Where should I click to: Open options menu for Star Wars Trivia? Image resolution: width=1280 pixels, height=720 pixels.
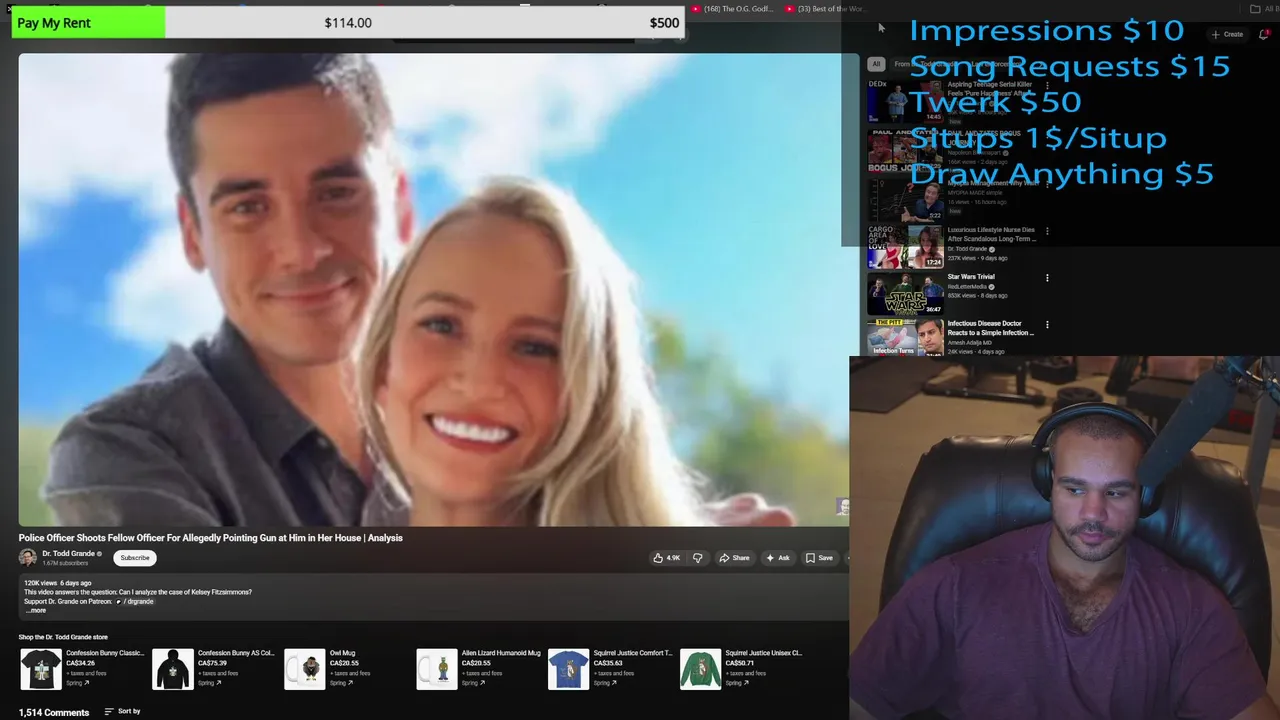click(x=1047, y=278)
